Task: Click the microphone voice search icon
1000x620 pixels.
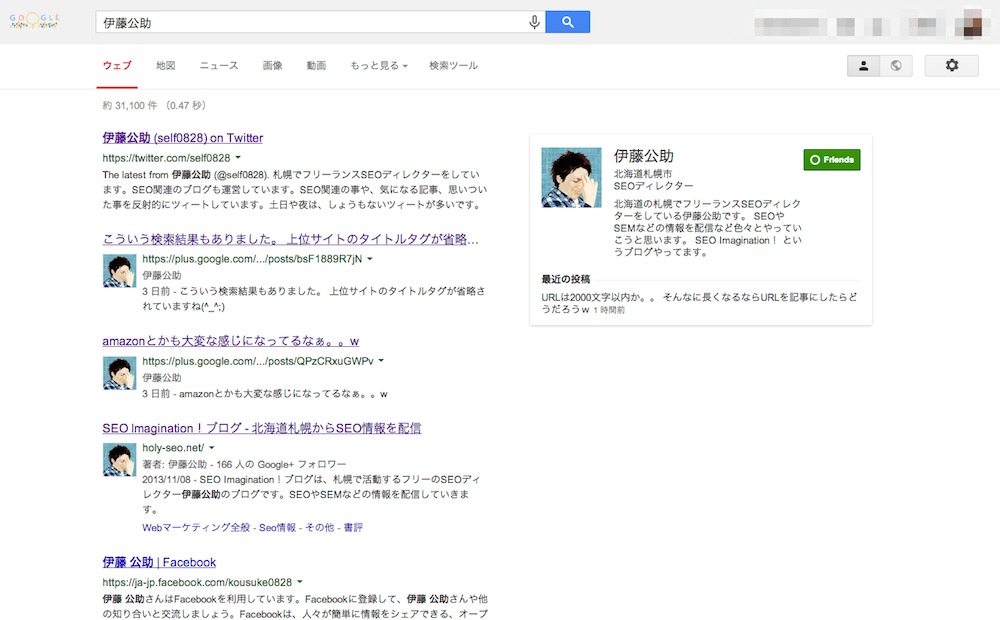Action: [x=535, y=22]
